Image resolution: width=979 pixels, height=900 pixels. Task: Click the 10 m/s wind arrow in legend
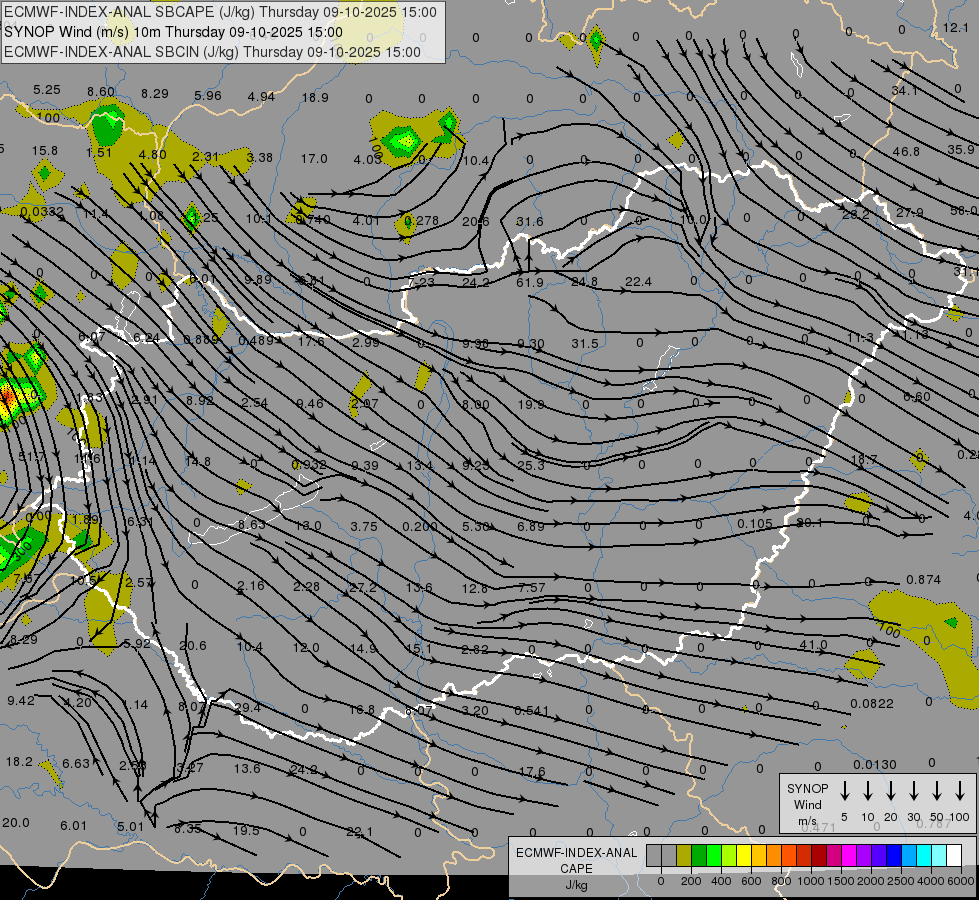coord(868,791)
